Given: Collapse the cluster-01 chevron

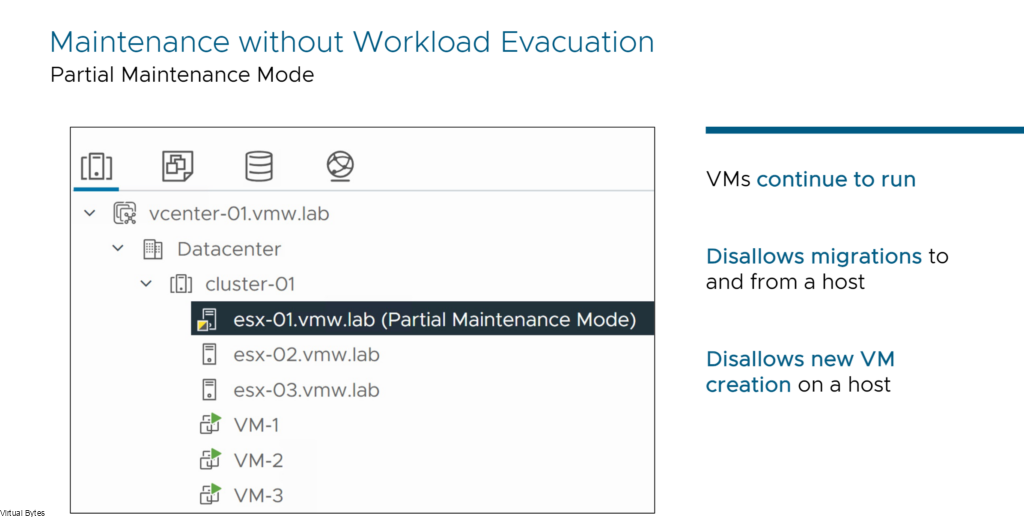Looking at the screenshot, I should [146, 284].
